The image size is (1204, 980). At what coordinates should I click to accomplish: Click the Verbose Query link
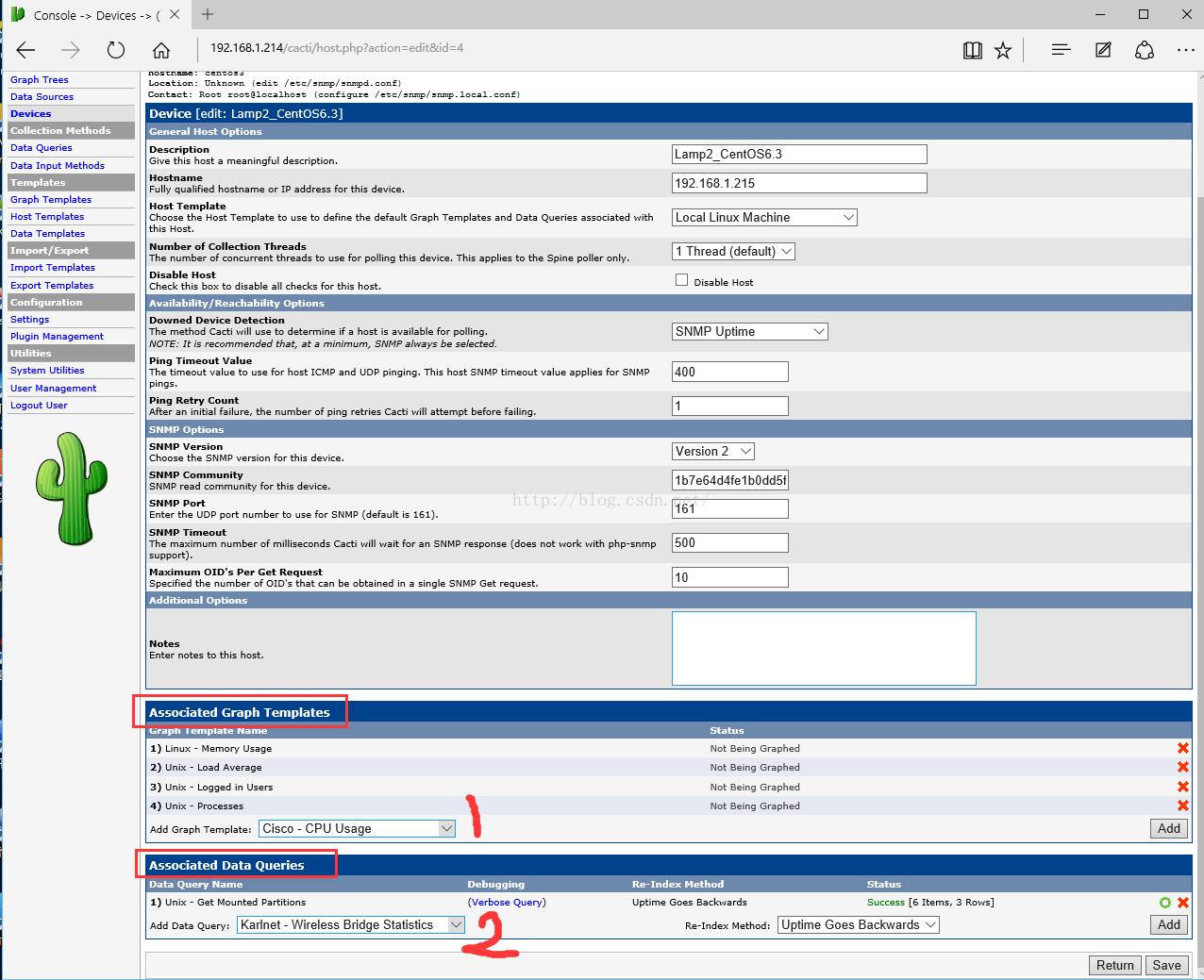point(507,903)
